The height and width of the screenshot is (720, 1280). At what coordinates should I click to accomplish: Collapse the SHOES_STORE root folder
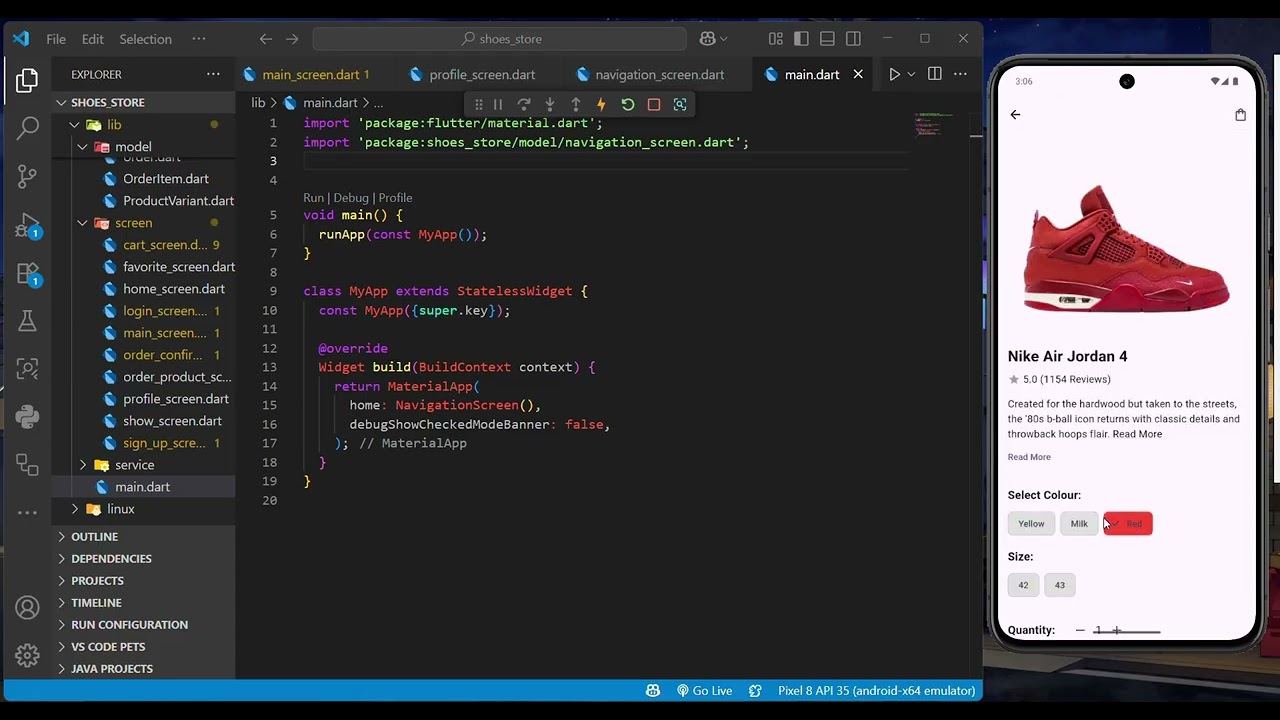tap(107, 102)
